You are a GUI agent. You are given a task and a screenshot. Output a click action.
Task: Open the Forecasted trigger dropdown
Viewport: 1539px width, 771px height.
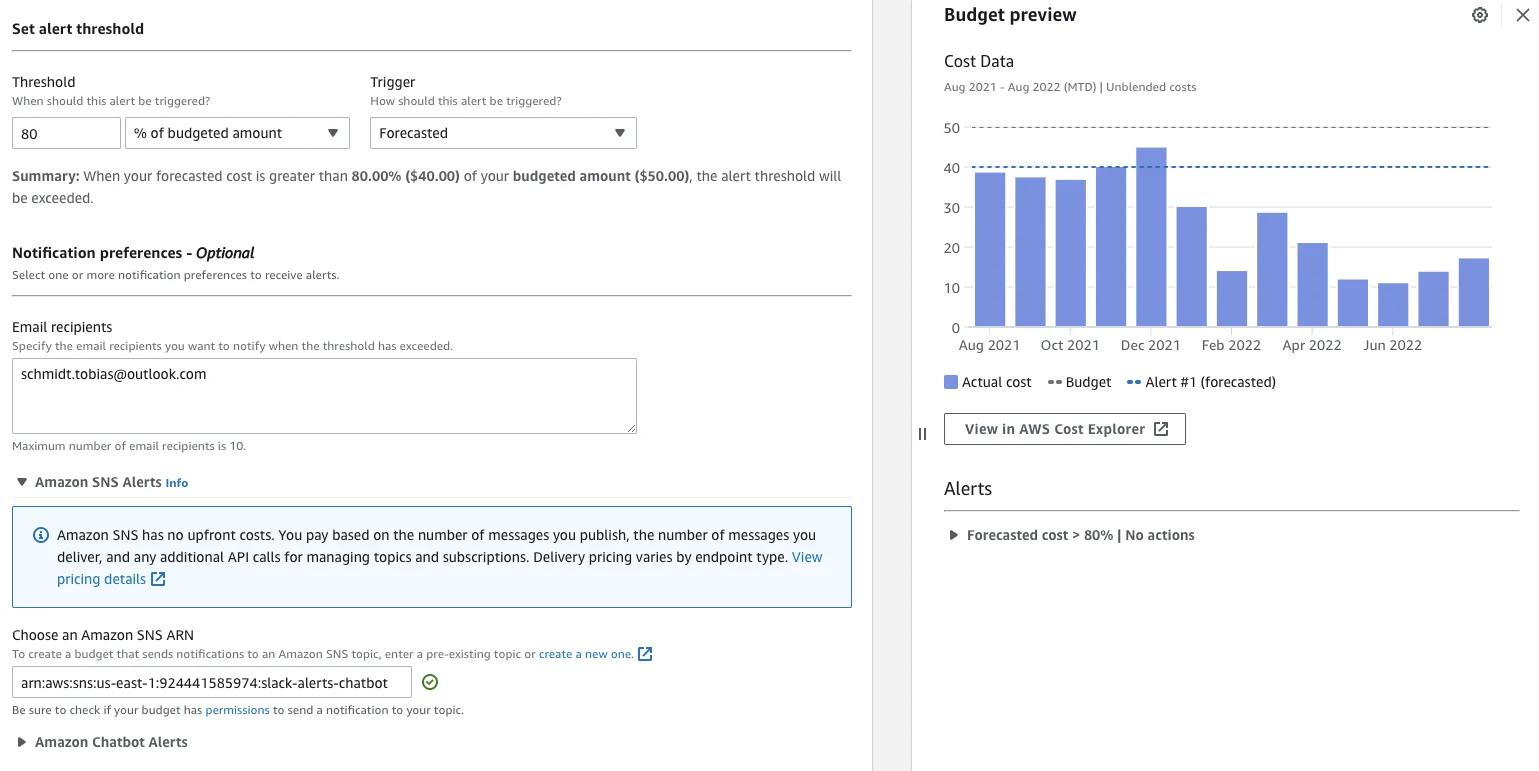click(502, 132)
